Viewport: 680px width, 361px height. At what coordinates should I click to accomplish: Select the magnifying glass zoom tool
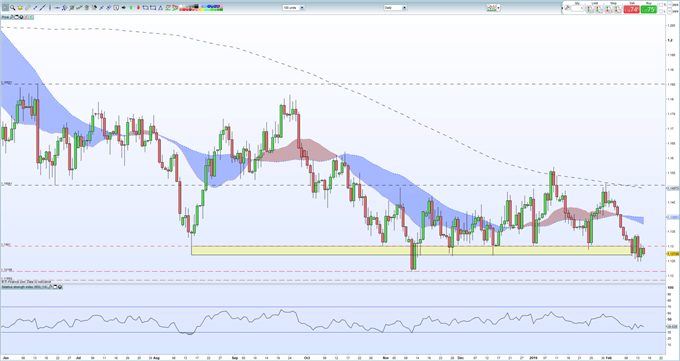[x=13, y=7]
